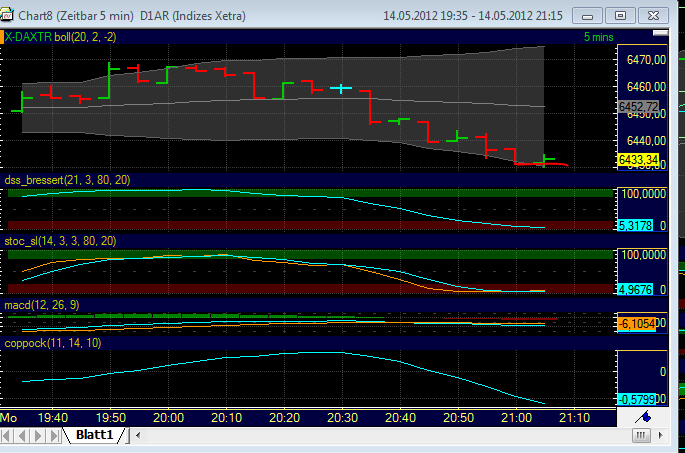This screenshot has height=453, width=685.
Task: Click the green '5 mins' timeframe label
Action: 599,38
